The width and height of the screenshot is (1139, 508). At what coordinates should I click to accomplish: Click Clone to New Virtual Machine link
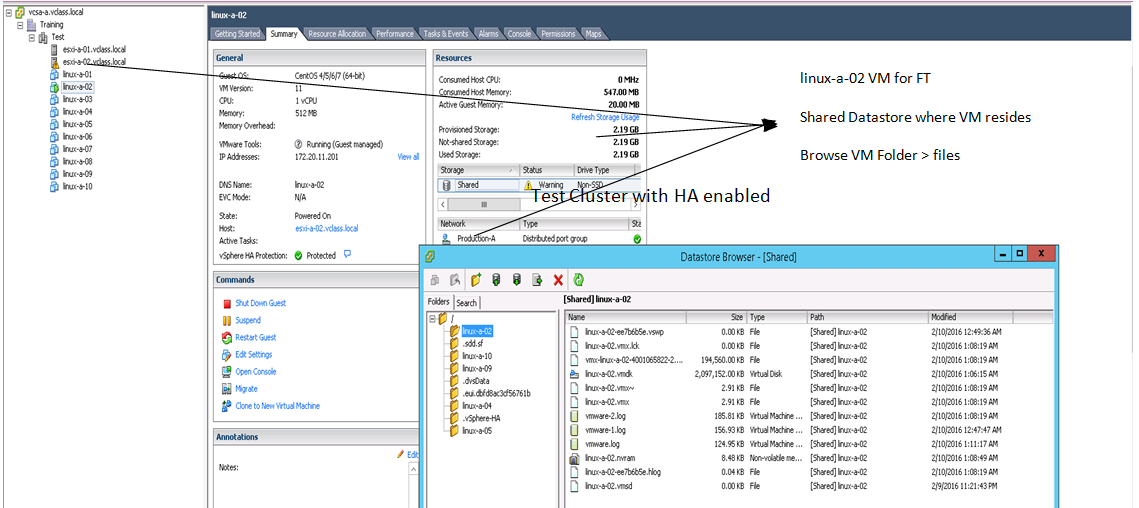pos(277,406)
